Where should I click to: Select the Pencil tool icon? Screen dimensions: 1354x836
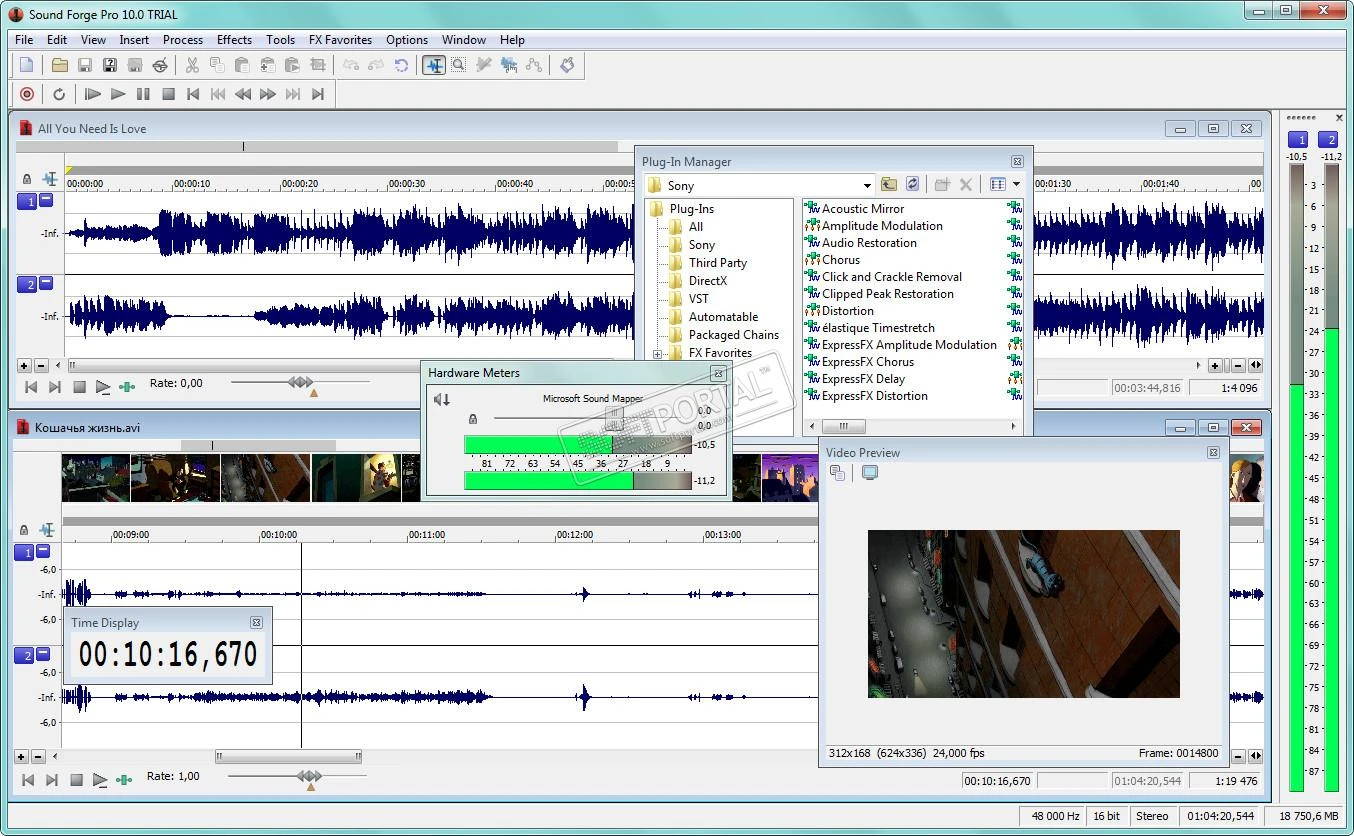tap(484, 65)
